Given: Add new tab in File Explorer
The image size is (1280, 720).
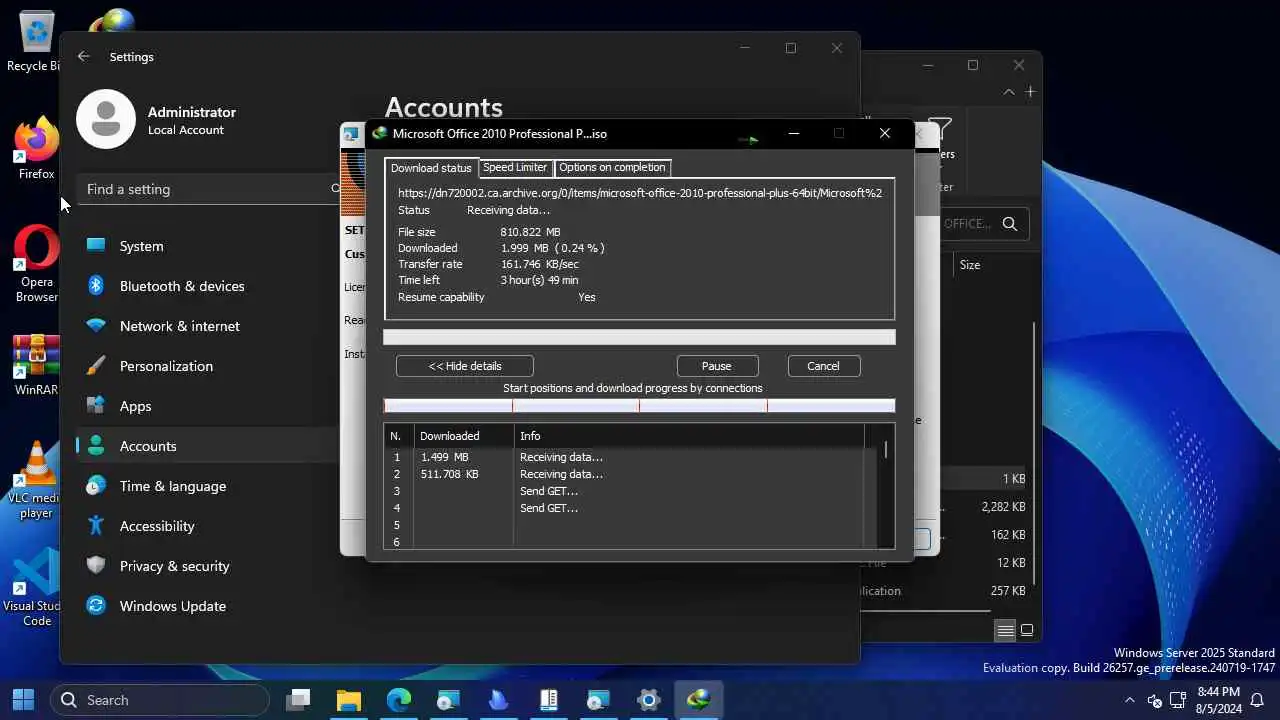Looking at the screenshot, I should click(x=1030, y=92).
